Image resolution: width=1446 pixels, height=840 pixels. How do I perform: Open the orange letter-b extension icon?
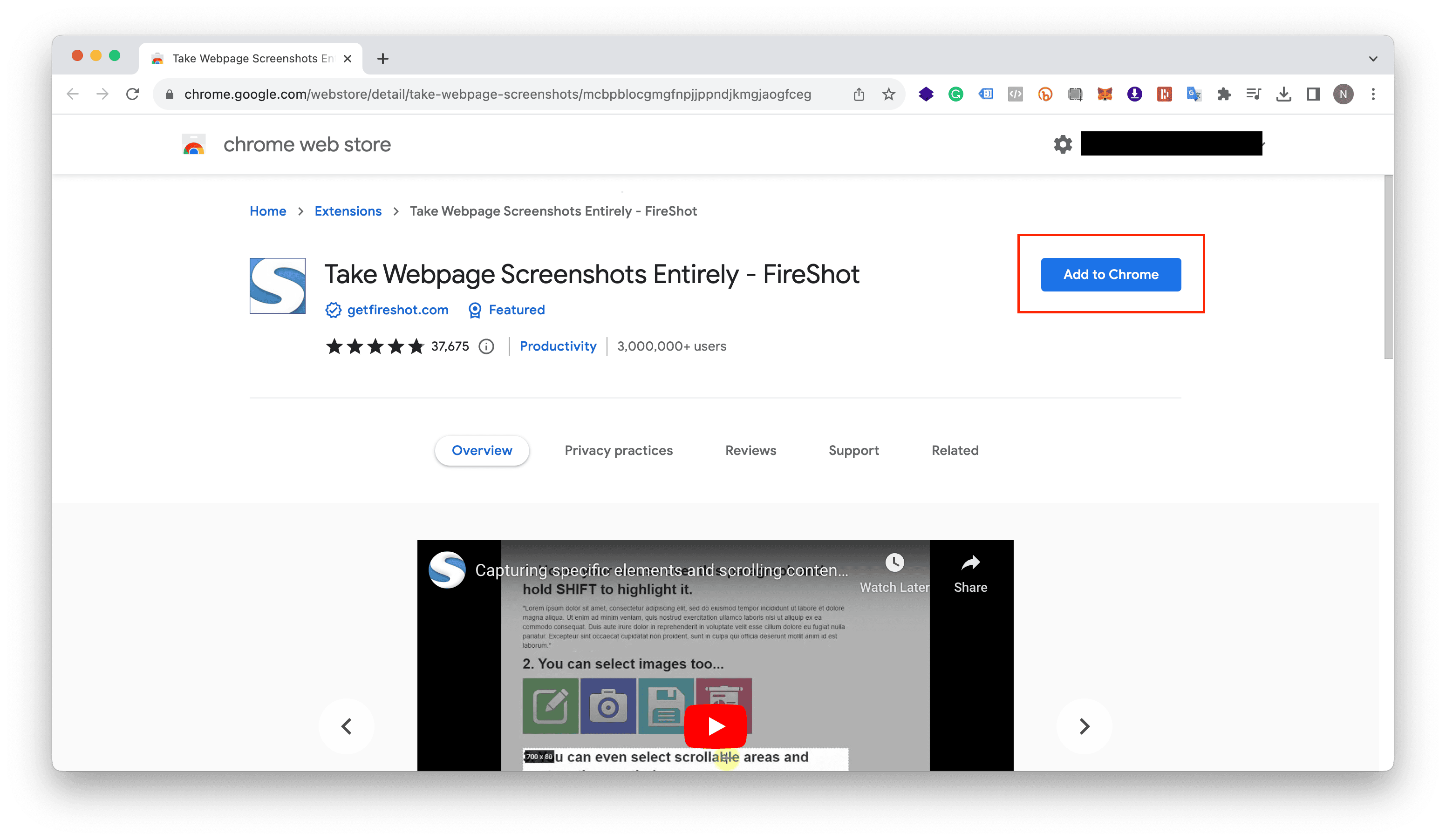1045,94
